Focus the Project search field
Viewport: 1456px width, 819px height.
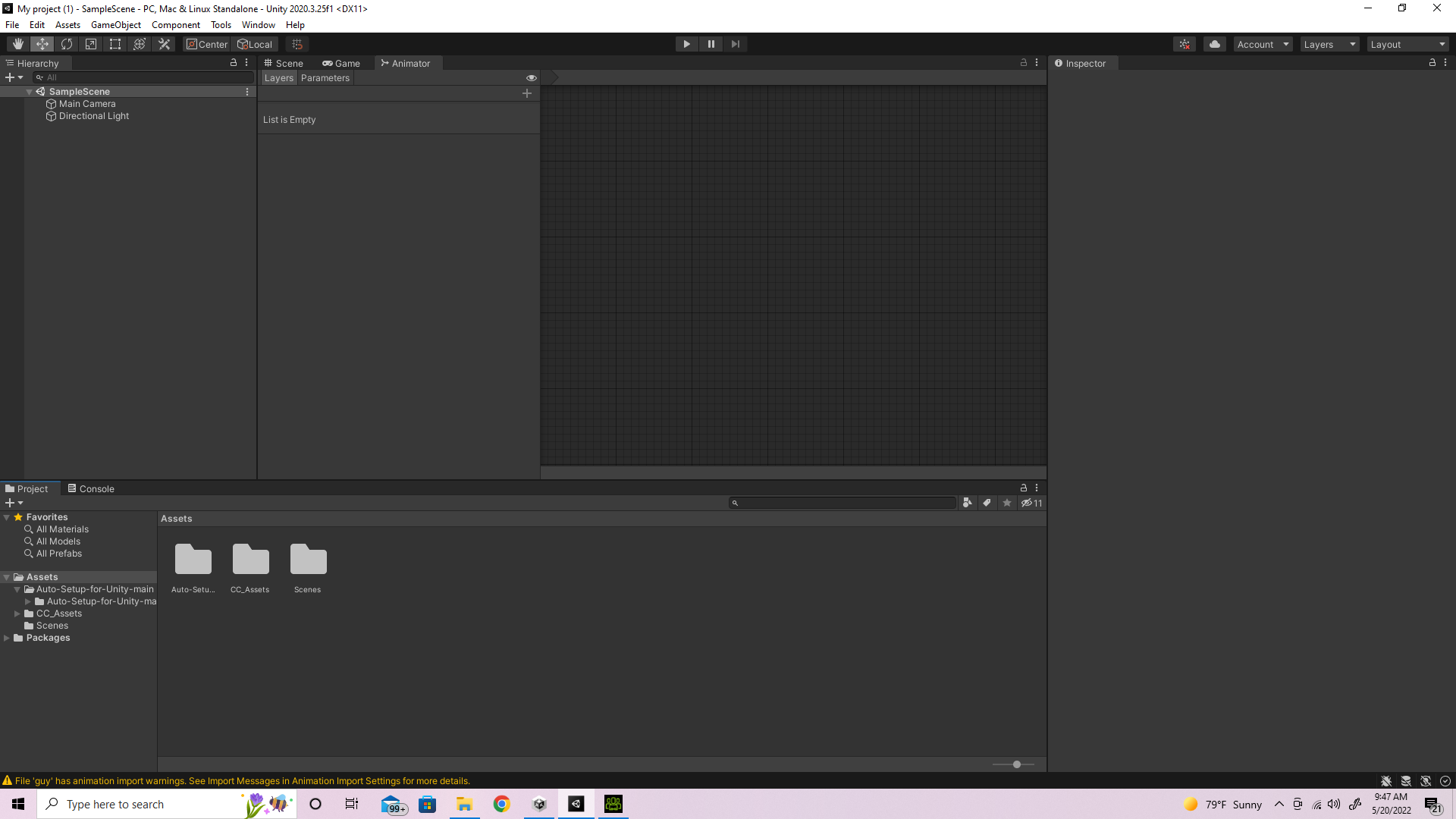pos(843,503)
